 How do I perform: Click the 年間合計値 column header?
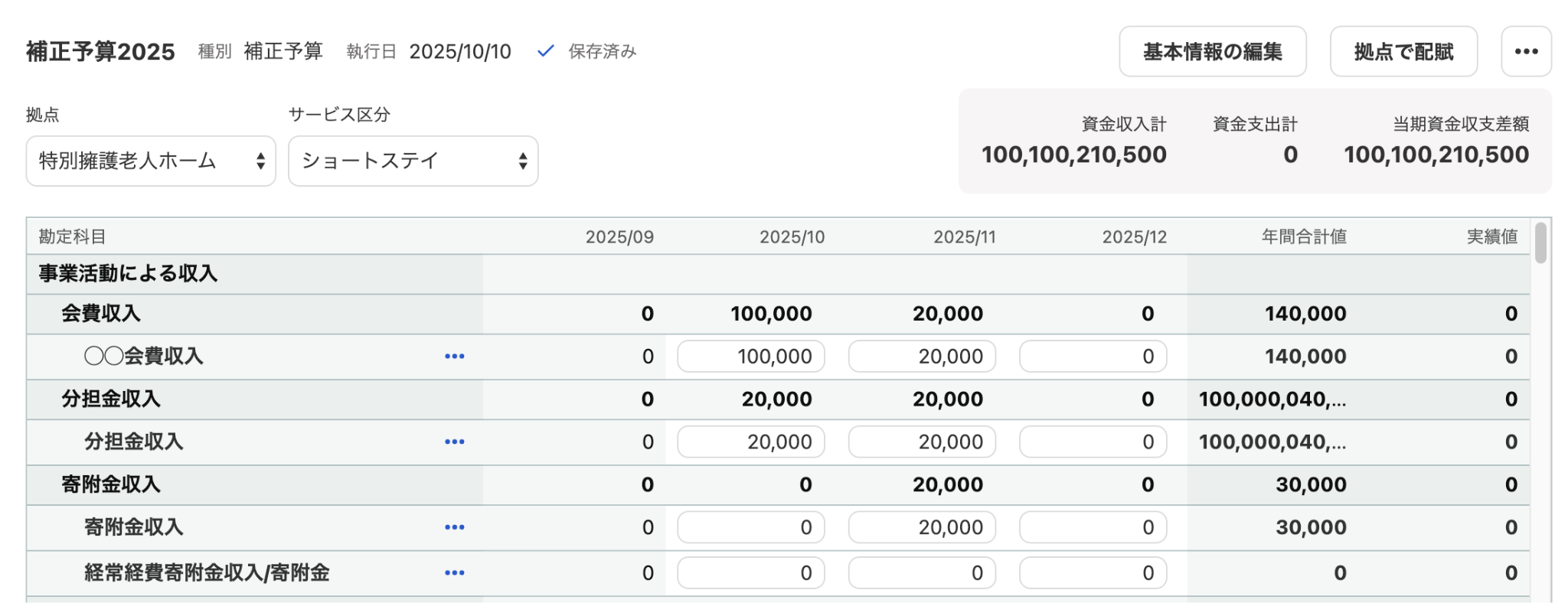click(x=1304, y=237)
